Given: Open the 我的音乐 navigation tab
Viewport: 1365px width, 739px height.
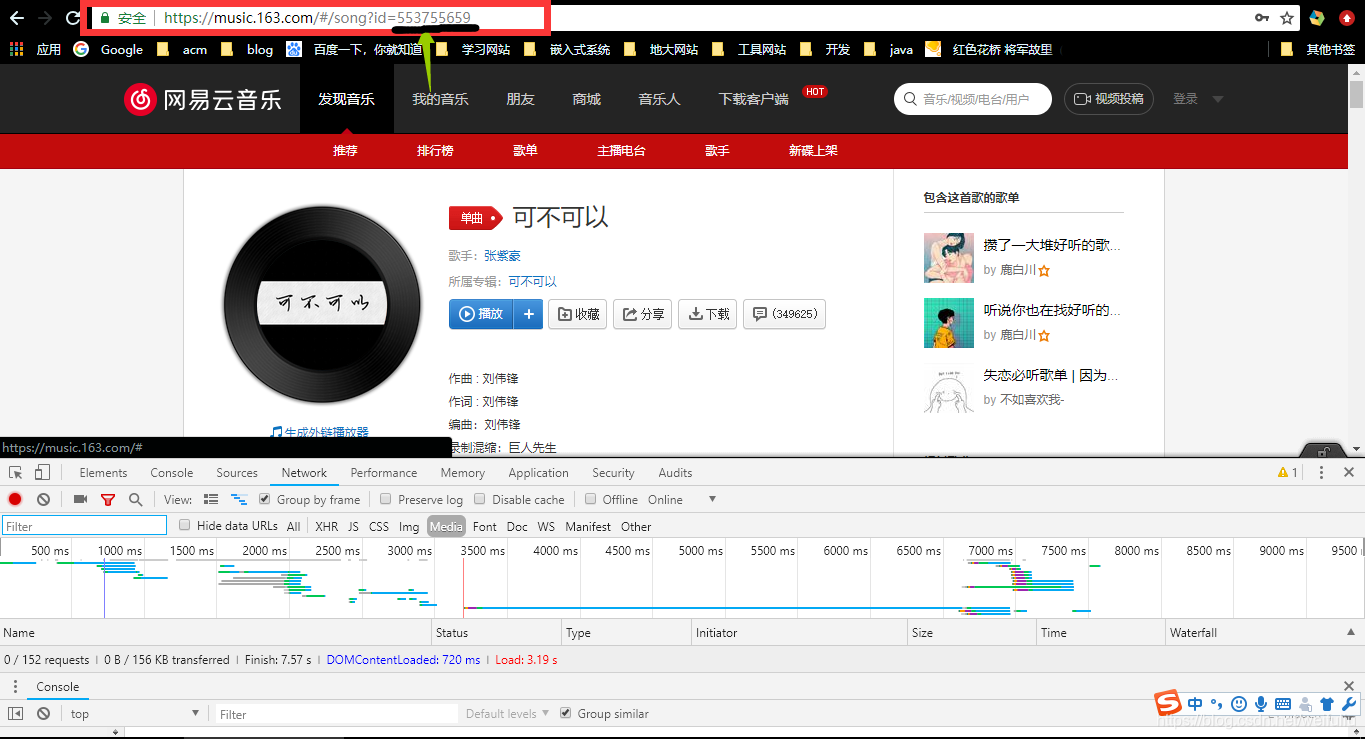Looking at the screenshot, I should [440, 99].
